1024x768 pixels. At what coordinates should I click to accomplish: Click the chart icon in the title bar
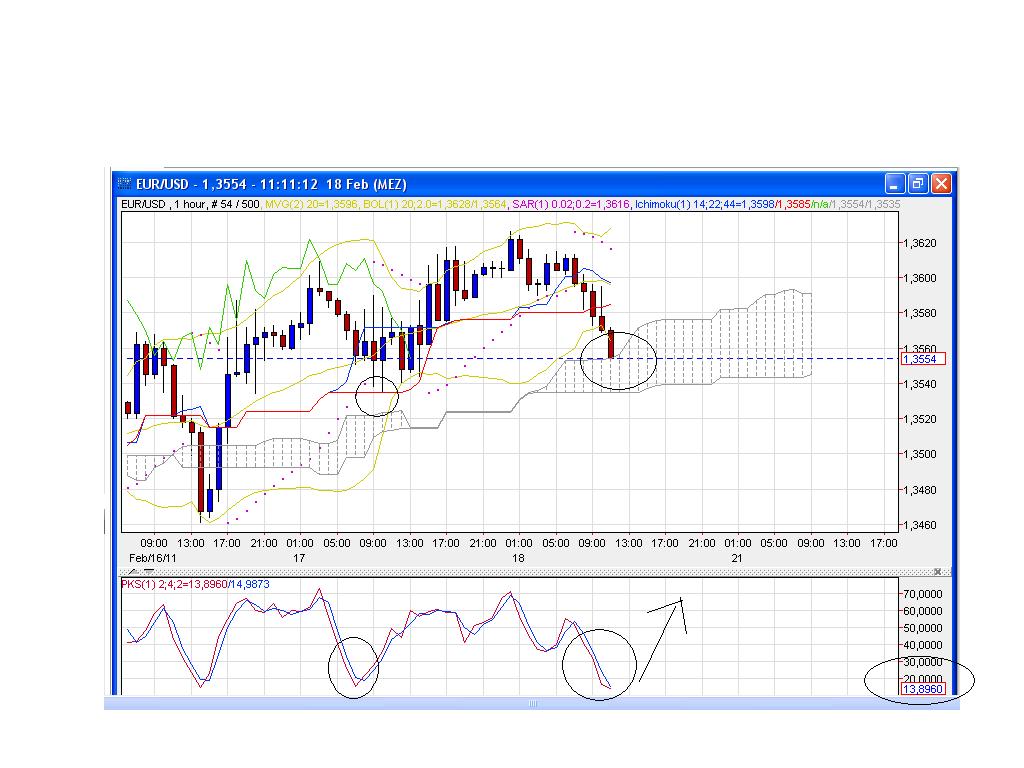[123, 183]
